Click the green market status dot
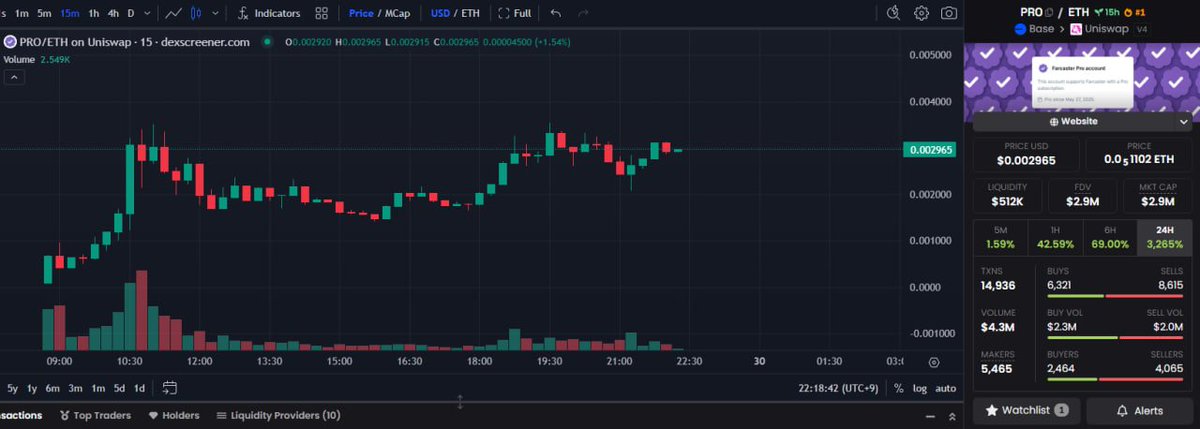Viewport: 1200px width, 429px height. click(x=267, y=43)
